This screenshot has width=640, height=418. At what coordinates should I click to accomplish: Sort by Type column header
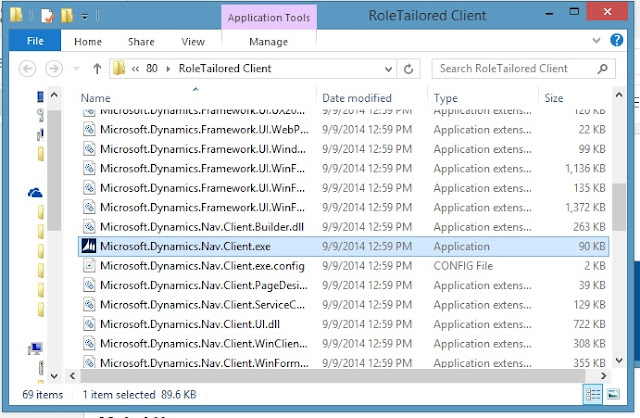click(446, 98)
